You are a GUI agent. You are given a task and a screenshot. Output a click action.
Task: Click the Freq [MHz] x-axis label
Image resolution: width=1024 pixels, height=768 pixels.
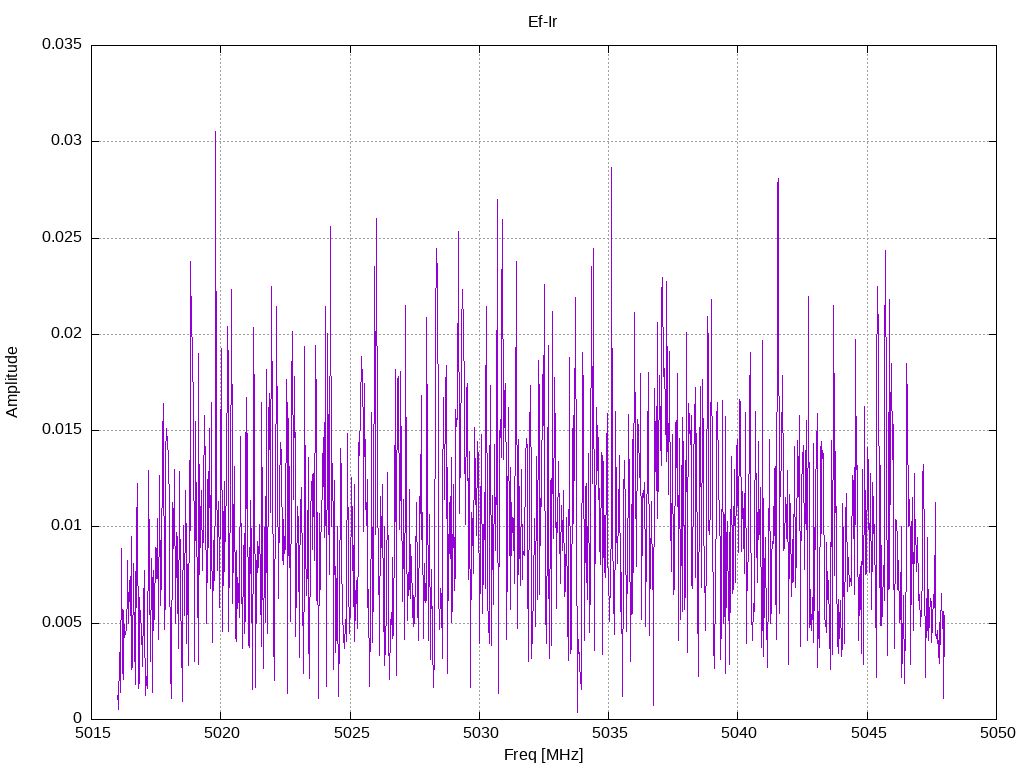(543, 754)
